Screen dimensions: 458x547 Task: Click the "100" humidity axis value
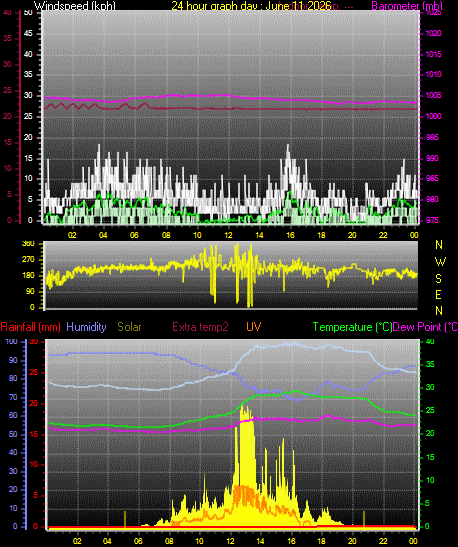[x=12, y=342]
